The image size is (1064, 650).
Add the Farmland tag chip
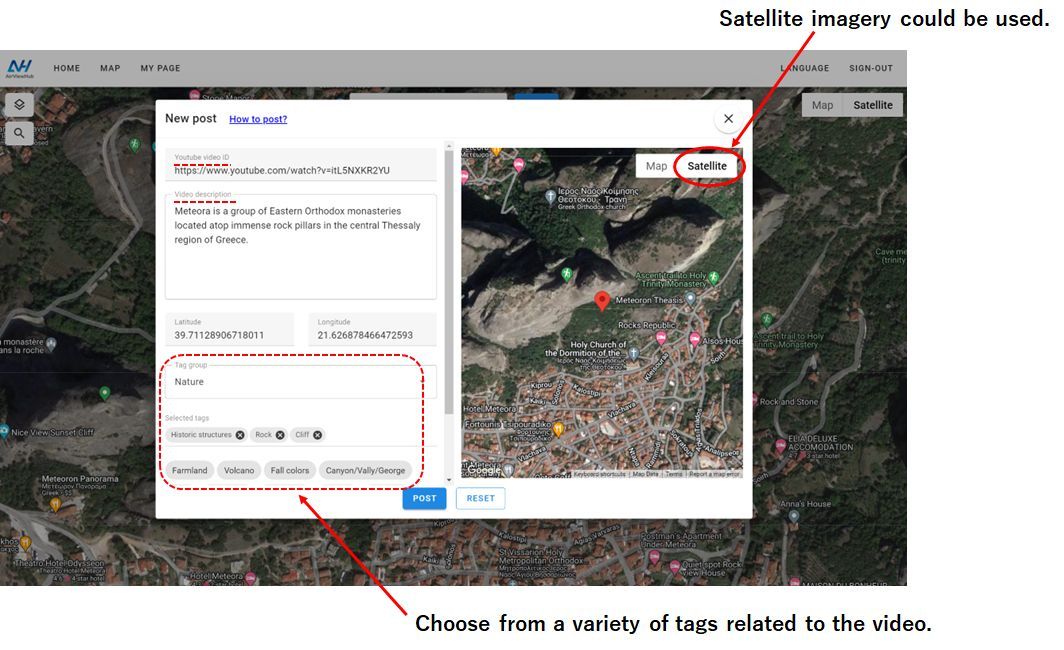click(x=189, y=470)
